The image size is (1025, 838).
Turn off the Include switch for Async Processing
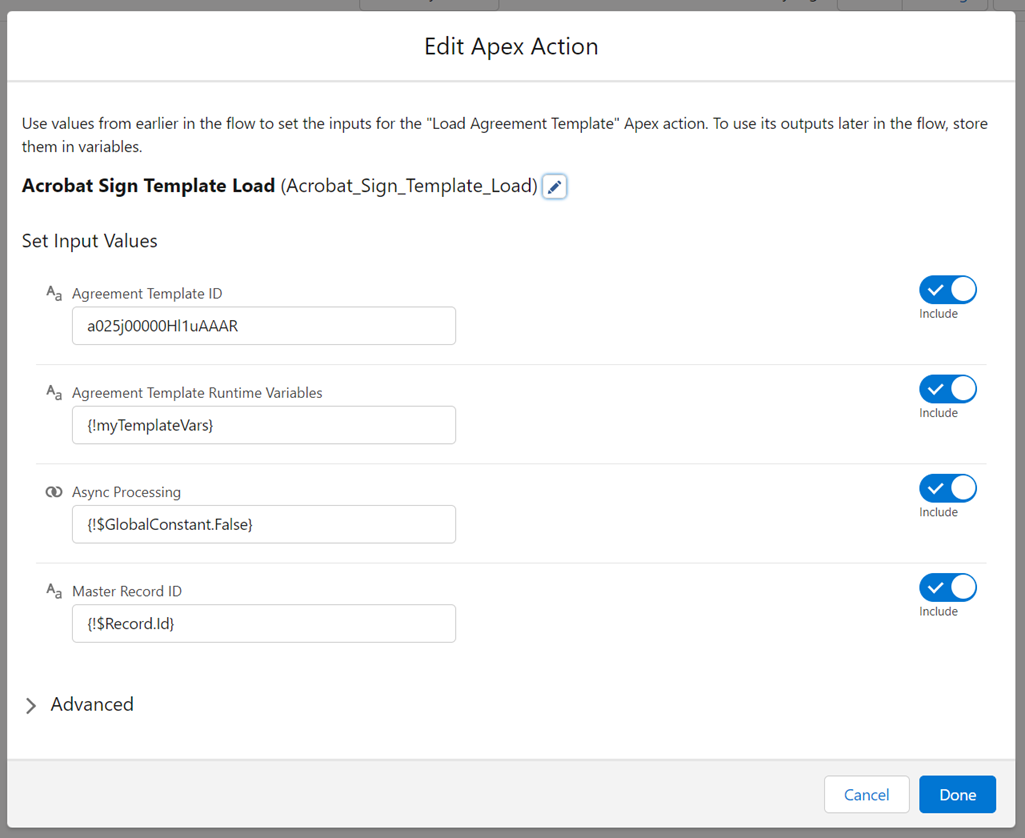coord(947,488)
